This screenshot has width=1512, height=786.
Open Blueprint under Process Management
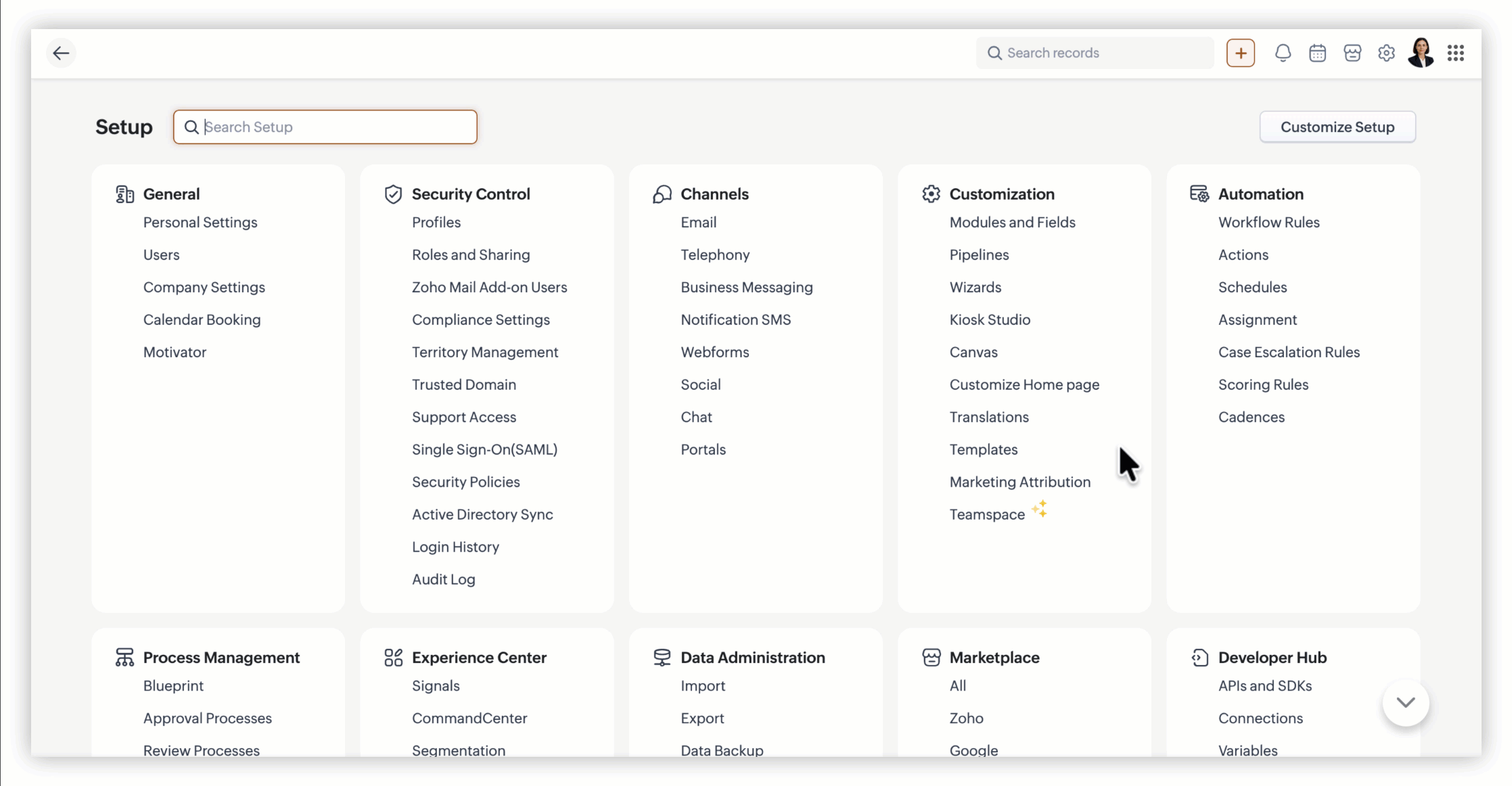173,686
